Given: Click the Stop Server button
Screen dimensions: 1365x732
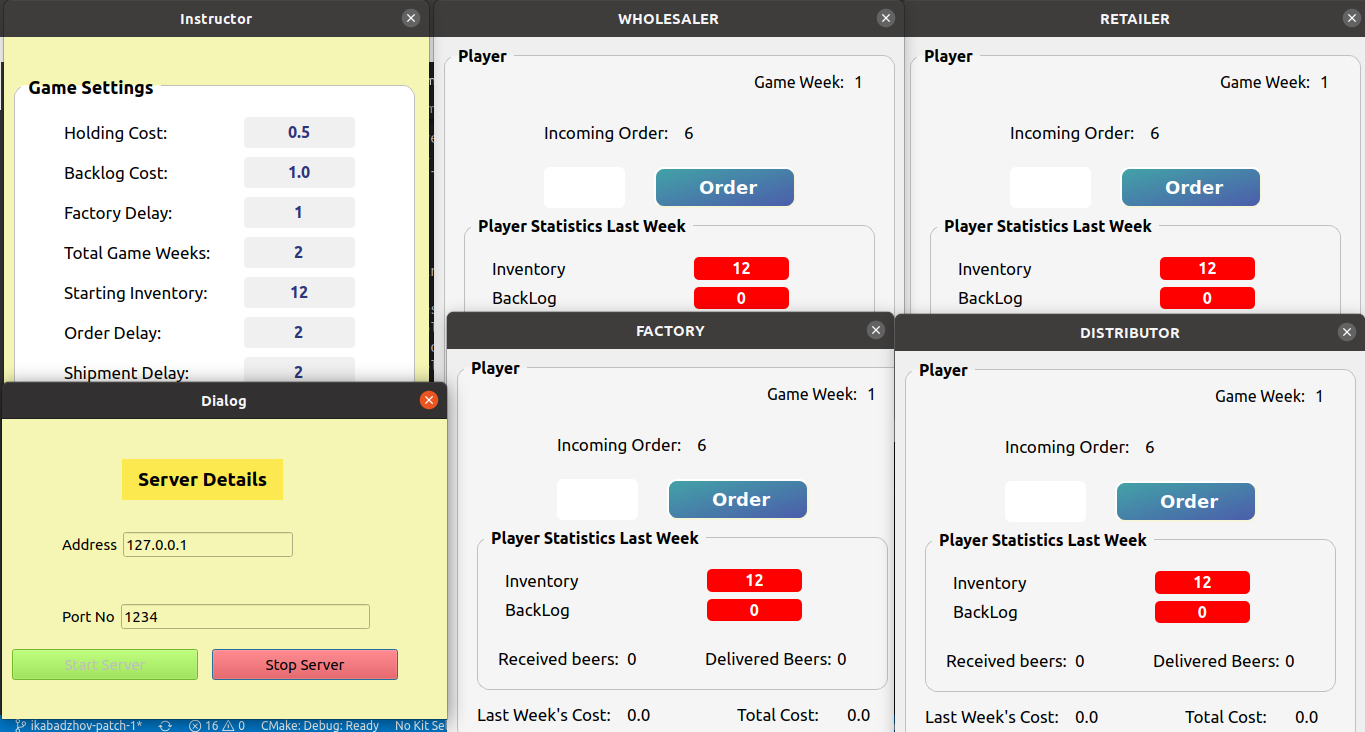Looking at the screenshot, I should (305, 665).
